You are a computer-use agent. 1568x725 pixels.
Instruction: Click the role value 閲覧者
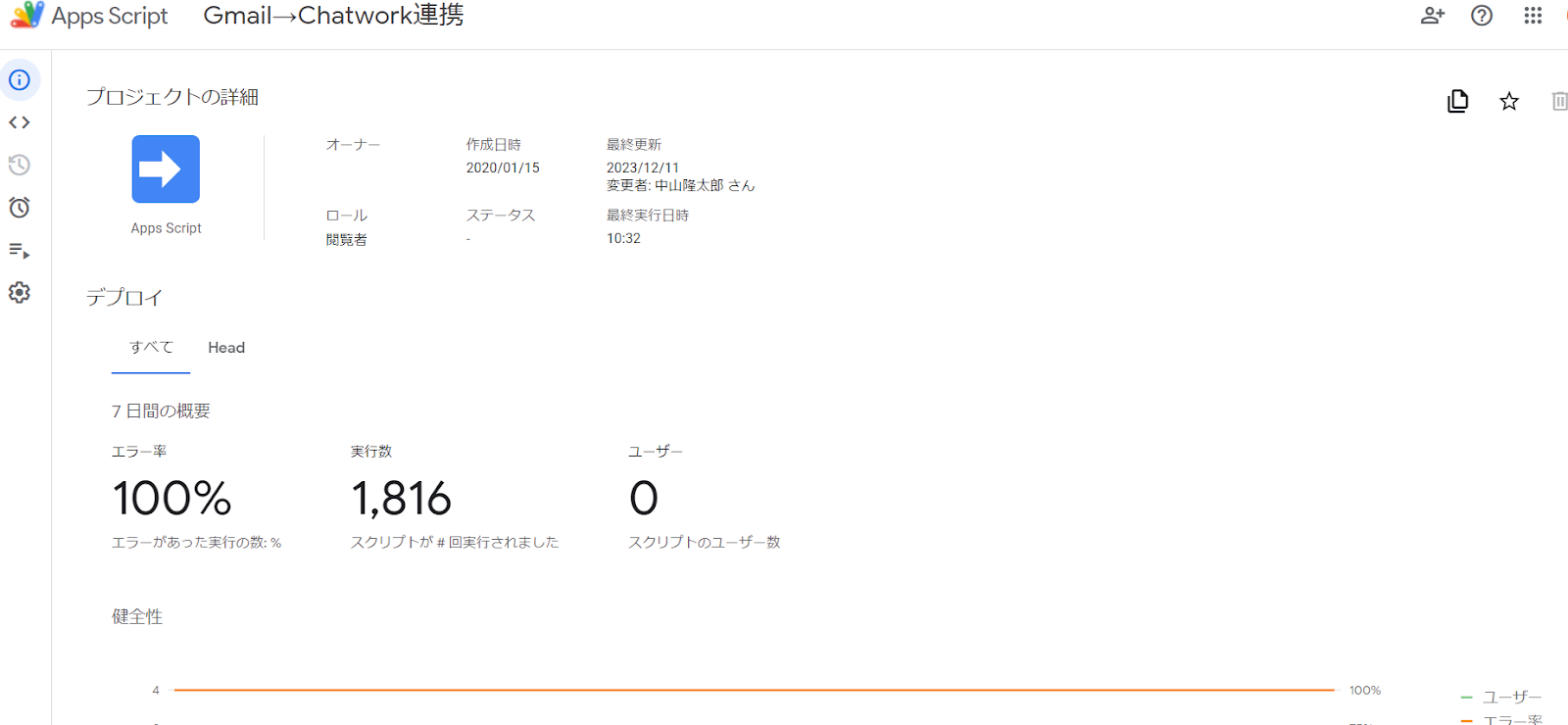tap(347, 239)
